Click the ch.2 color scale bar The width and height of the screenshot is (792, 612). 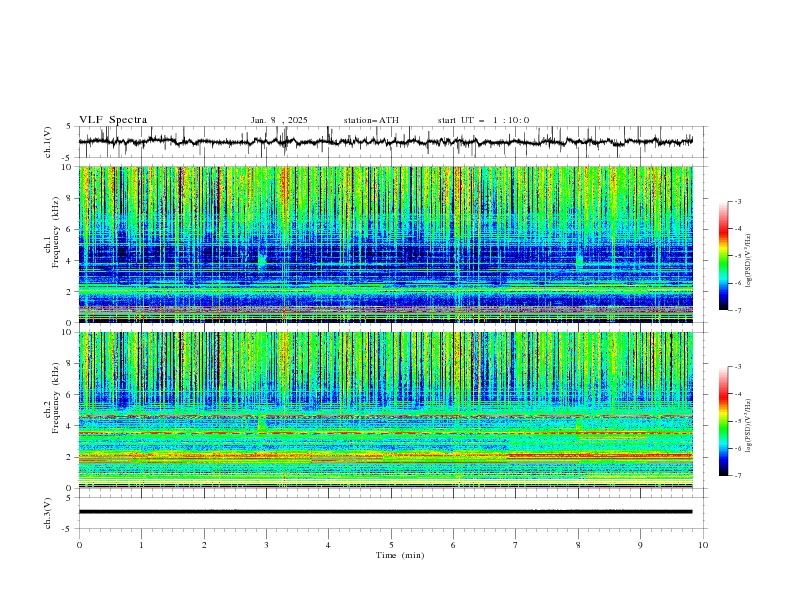(723, 421)
